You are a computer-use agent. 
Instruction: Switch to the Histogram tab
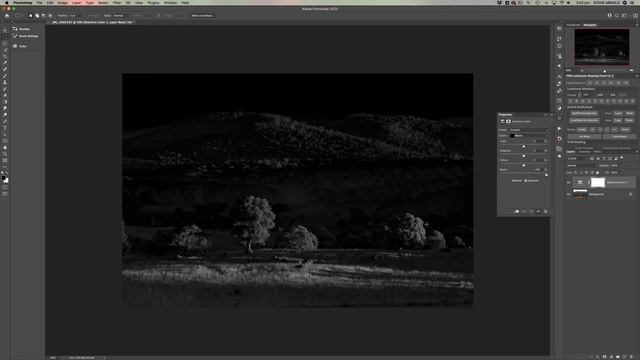[573, 25]
